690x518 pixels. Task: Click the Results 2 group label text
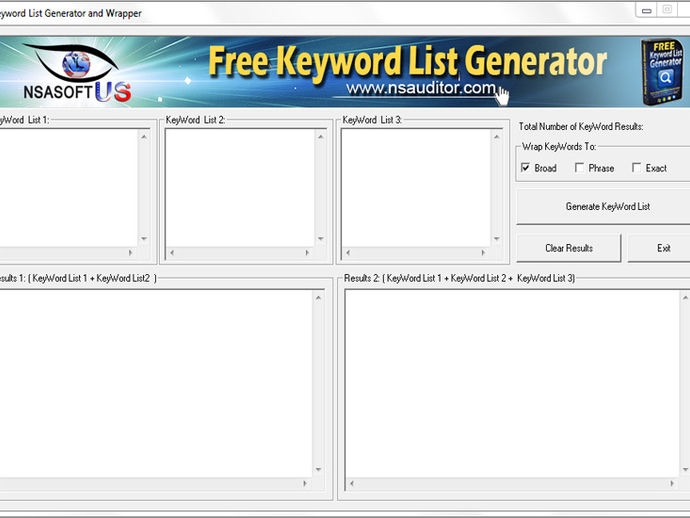coord(459,278)
